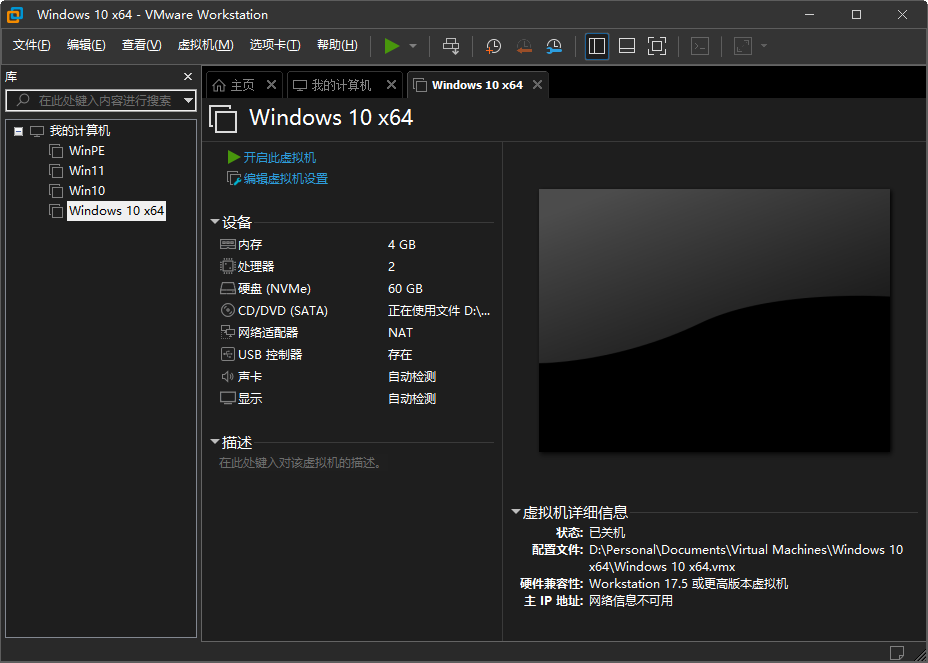Enter full screen mode from toolbar
Screen dimensions: 928x663
pyautogui.click(x=657, y=46)
